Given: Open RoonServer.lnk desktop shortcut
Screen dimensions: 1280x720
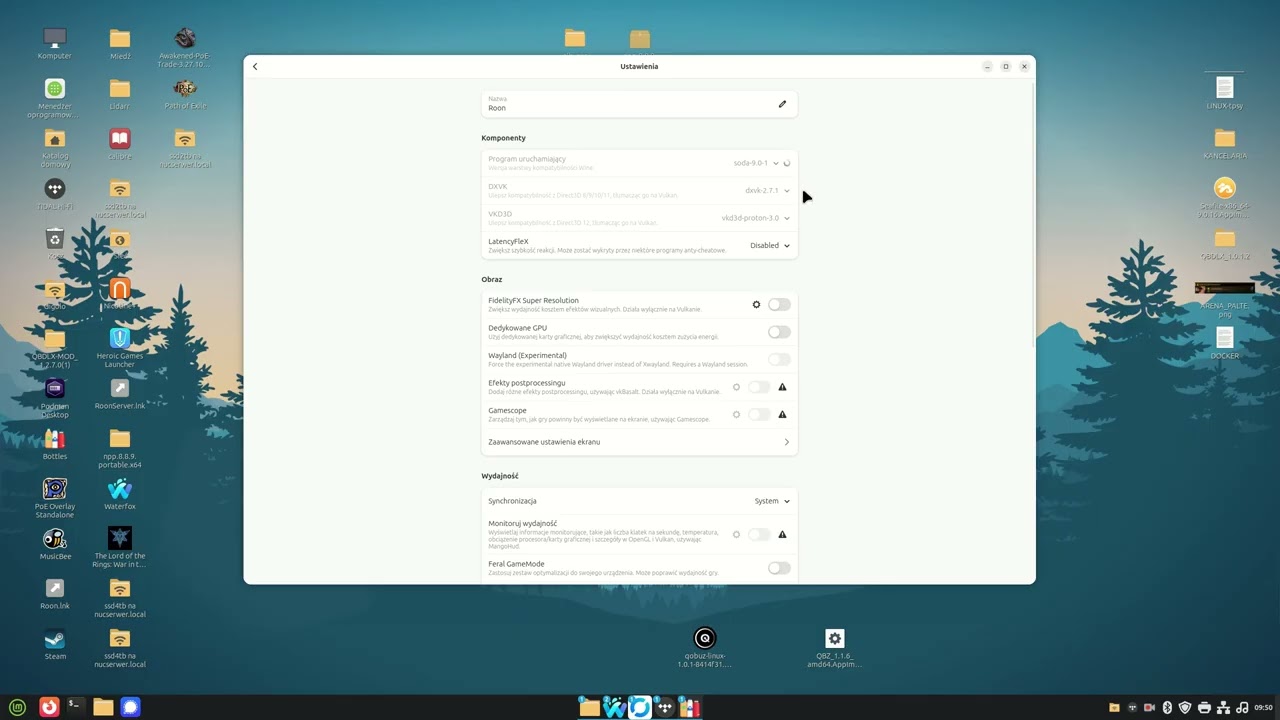Looking at the screenshot, I should tap(119, 394).
